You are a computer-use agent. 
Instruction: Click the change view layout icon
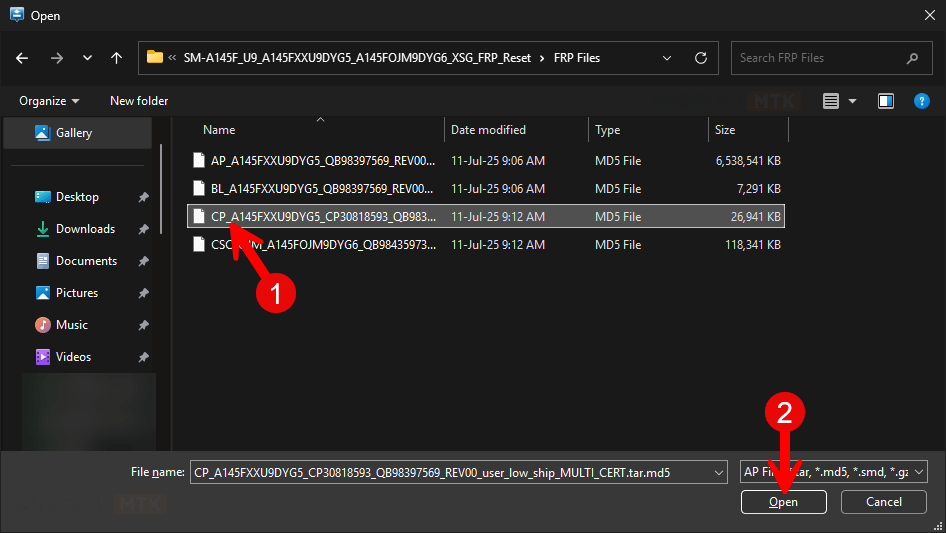point(830,101)
